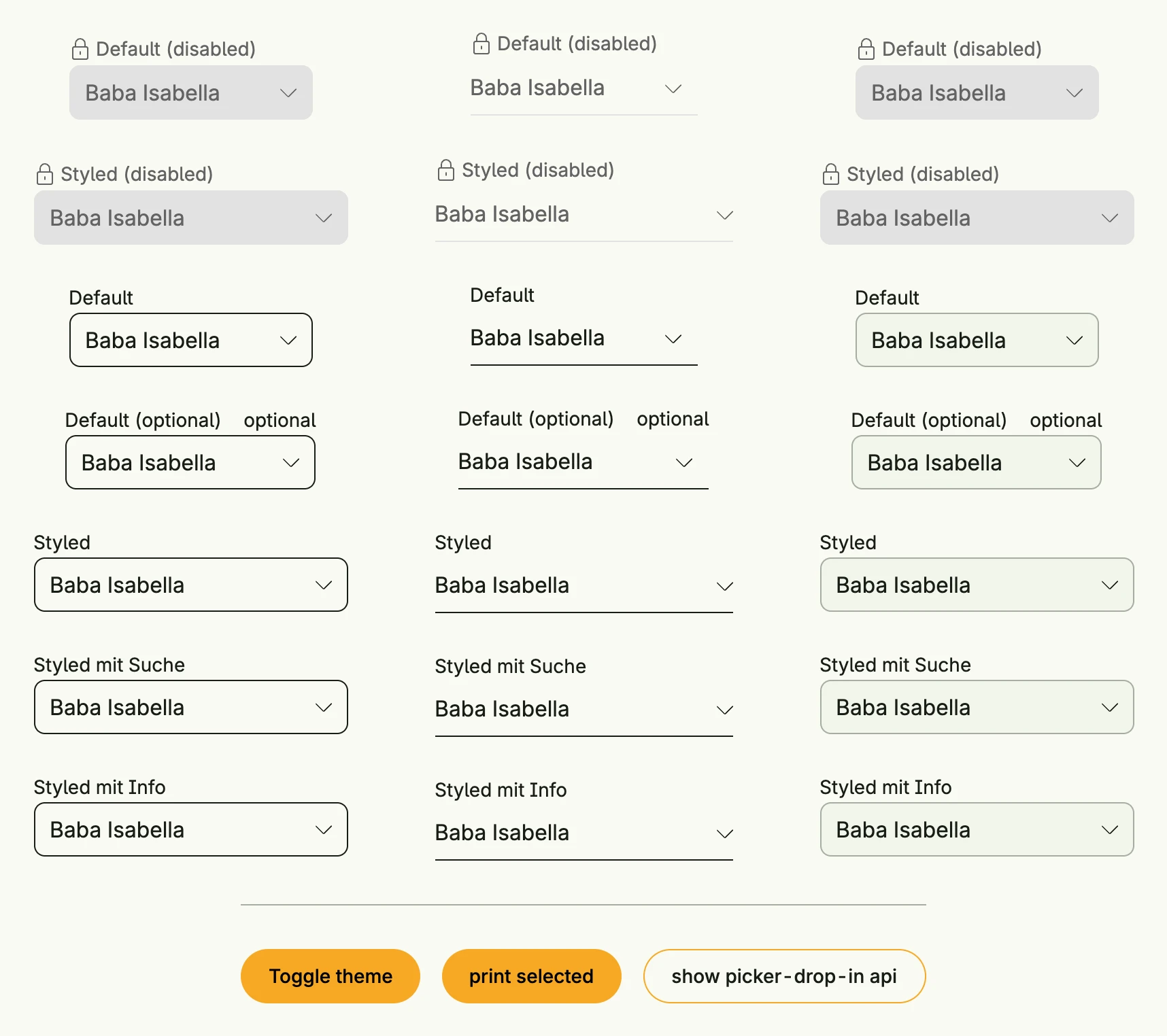The width and height of the screenshot is (1167, 1036).
Task: Click show picker-drop-in api button
Action: (785, 976)
